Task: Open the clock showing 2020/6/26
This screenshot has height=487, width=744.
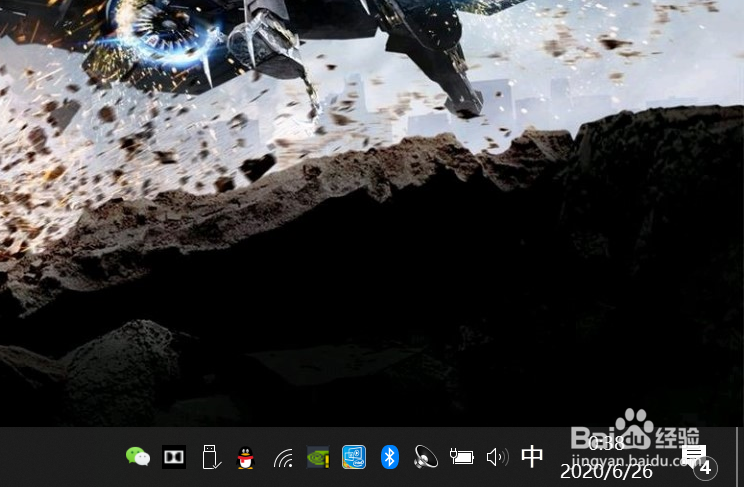Action: (x=606, y=457)
